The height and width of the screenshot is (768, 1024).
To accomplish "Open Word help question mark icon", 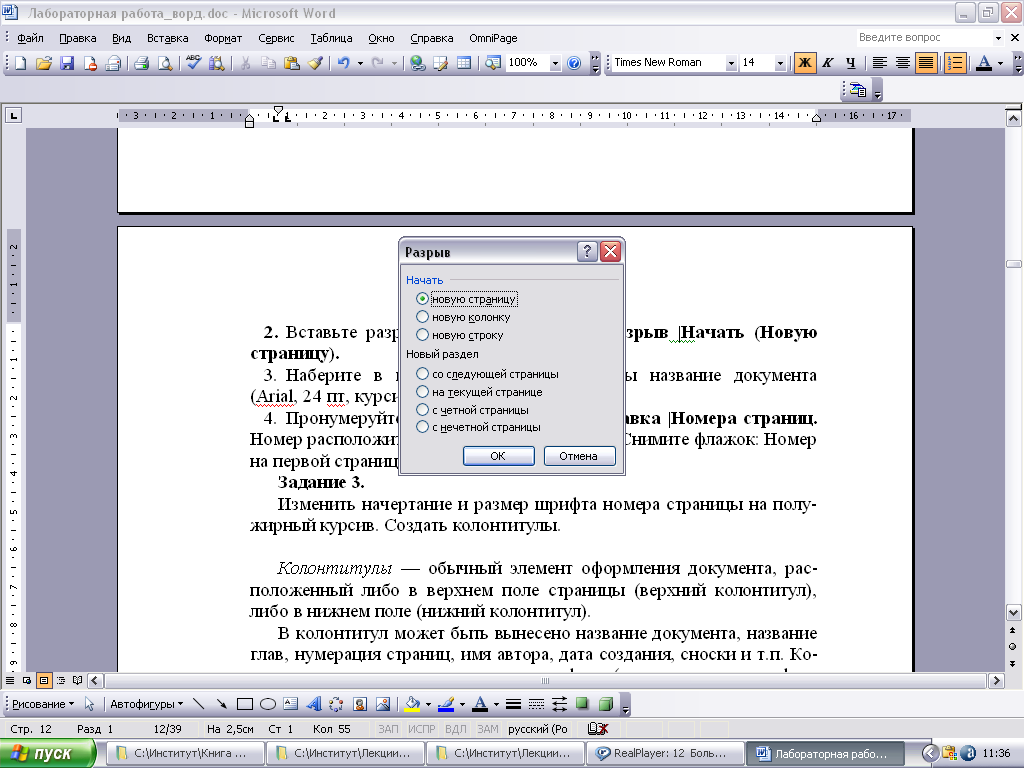I will tap(574, 63).
